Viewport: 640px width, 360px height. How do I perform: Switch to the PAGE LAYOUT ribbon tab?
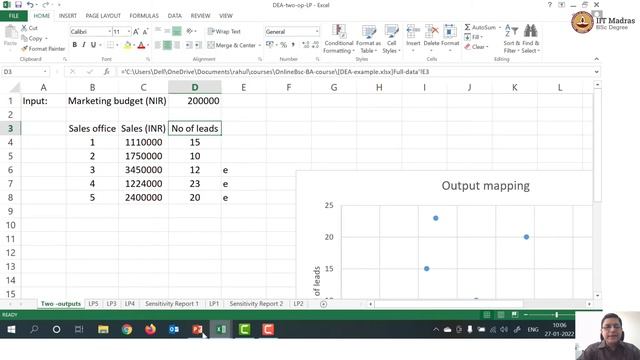[x=103, y=16]
